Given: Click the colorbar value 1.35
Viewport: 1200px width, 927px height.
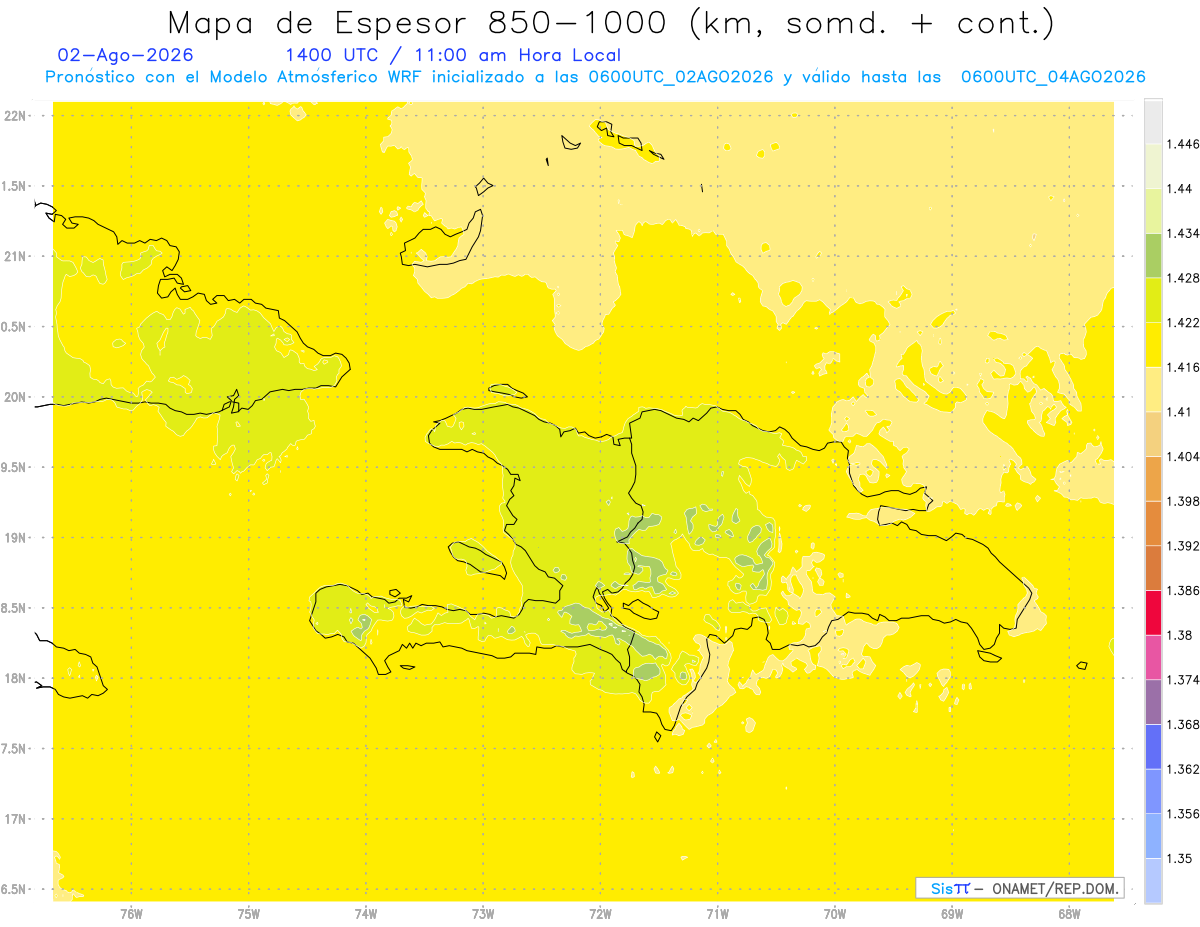Looking at the screenshot, I should point(1180,858).
